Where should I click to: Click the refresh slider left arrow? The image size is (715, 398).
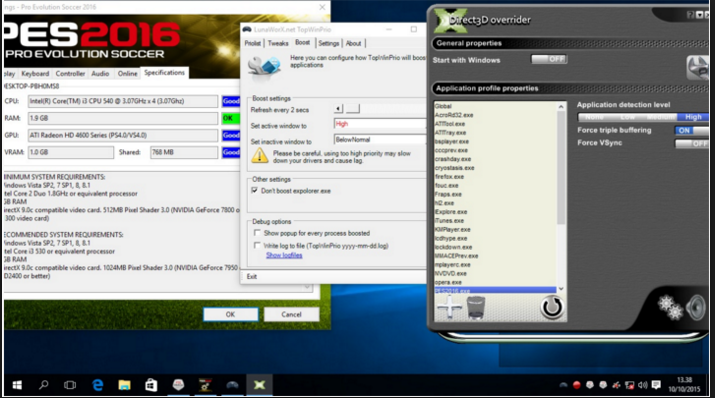[x=338, y=109]
